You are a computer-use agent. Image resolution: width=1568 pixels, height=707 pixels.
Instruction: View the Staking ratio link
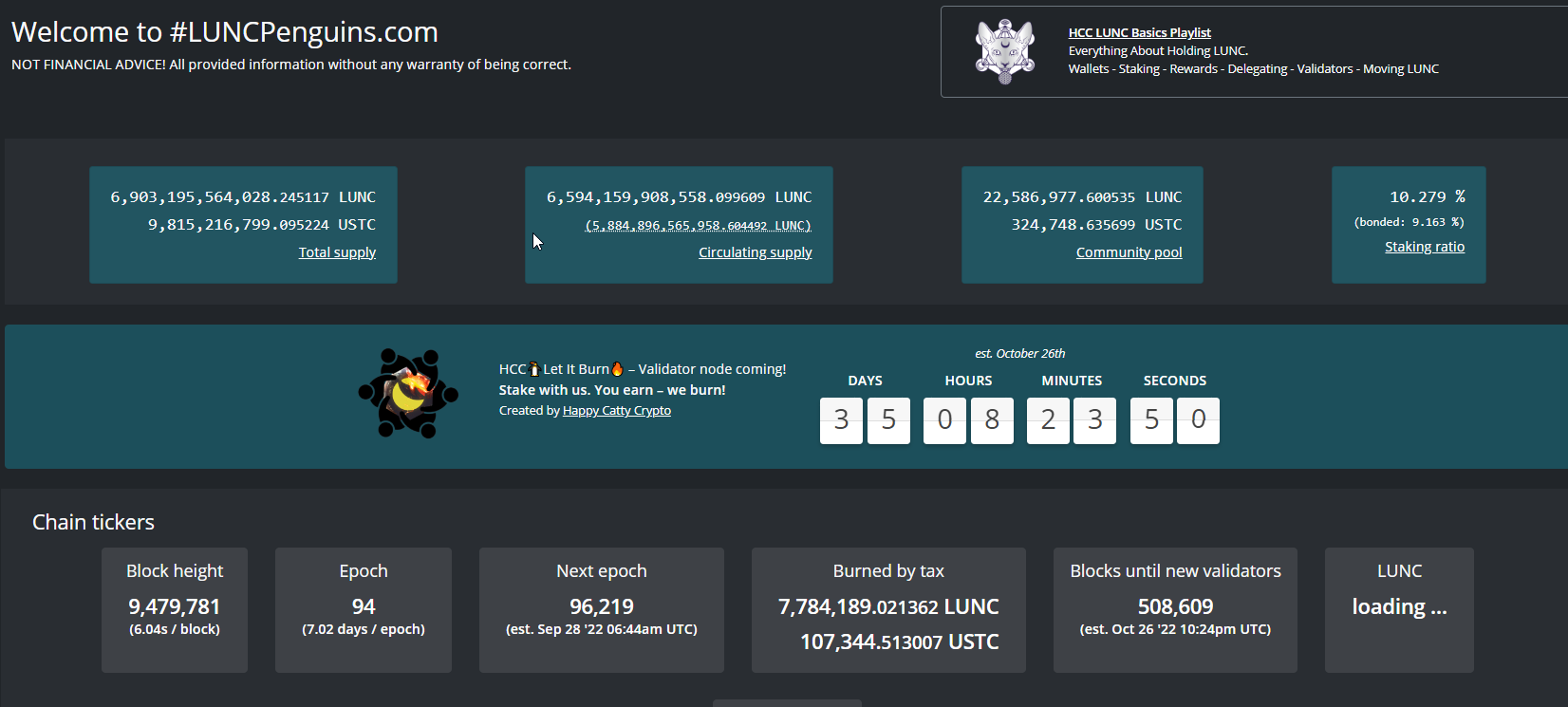coord(1424,247)
